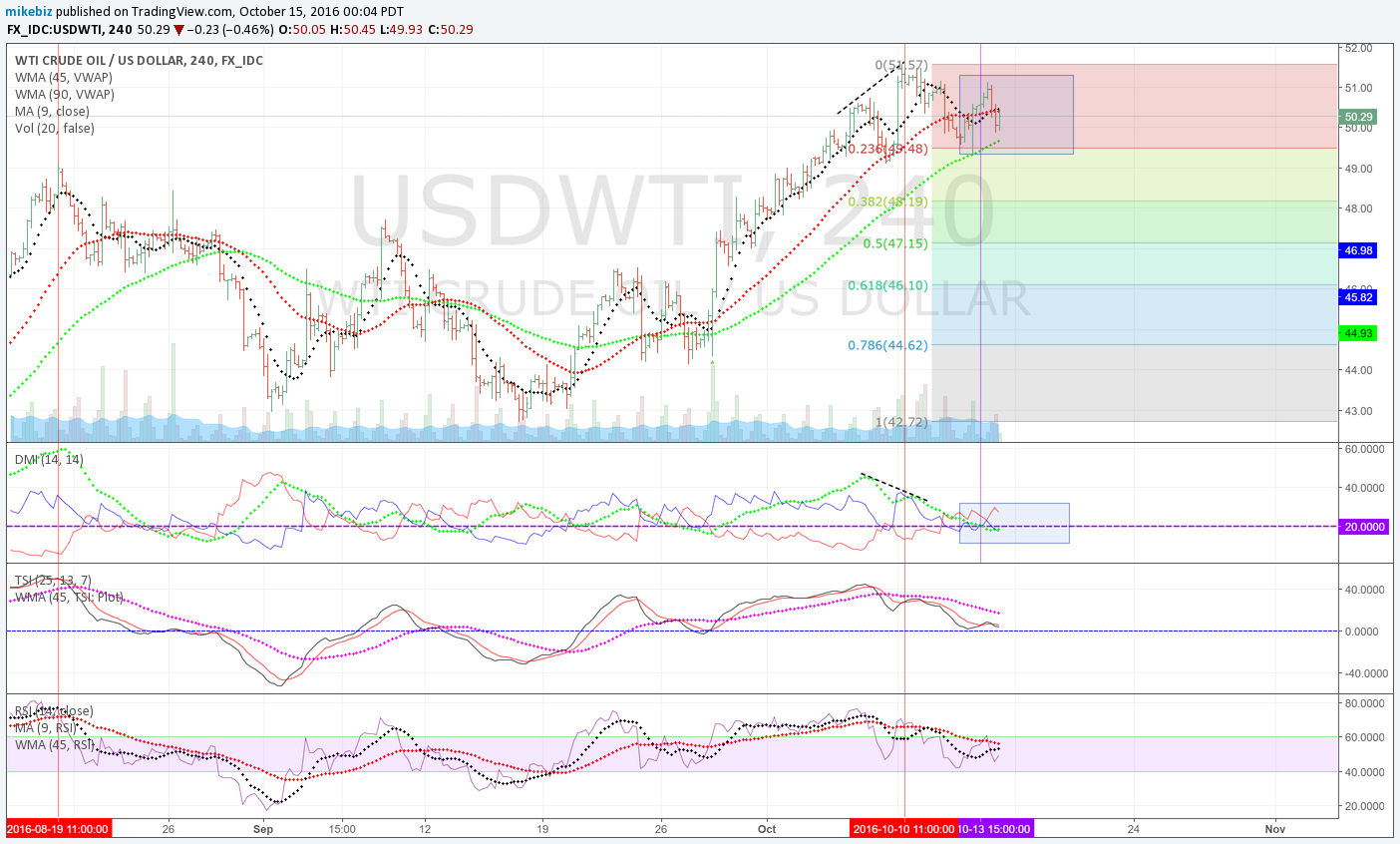Viewport: 1400px width, 844px height.
Task: Click the 0(51.57) Fibonacci level label
Action: coord(901,66)
